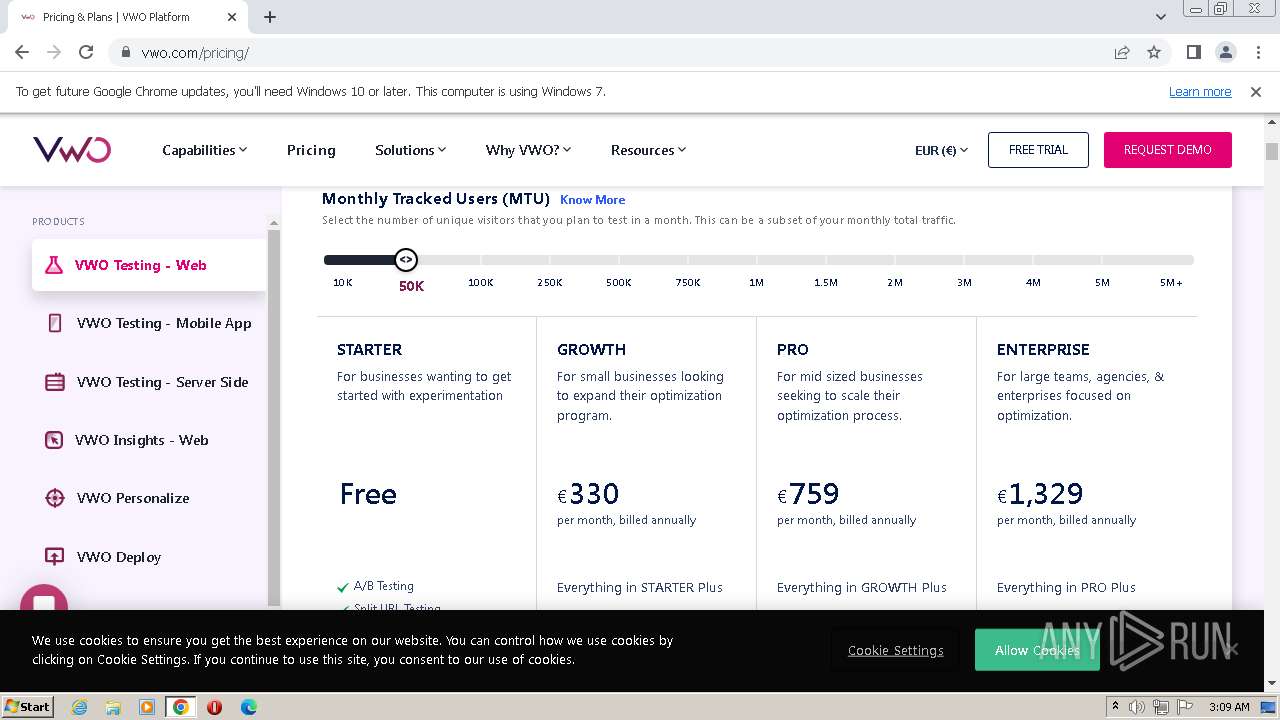The height and width of the screenshot is (720, 1280).
Task: Click the Mobile App phone icon
Action: (x=55, y=323)
